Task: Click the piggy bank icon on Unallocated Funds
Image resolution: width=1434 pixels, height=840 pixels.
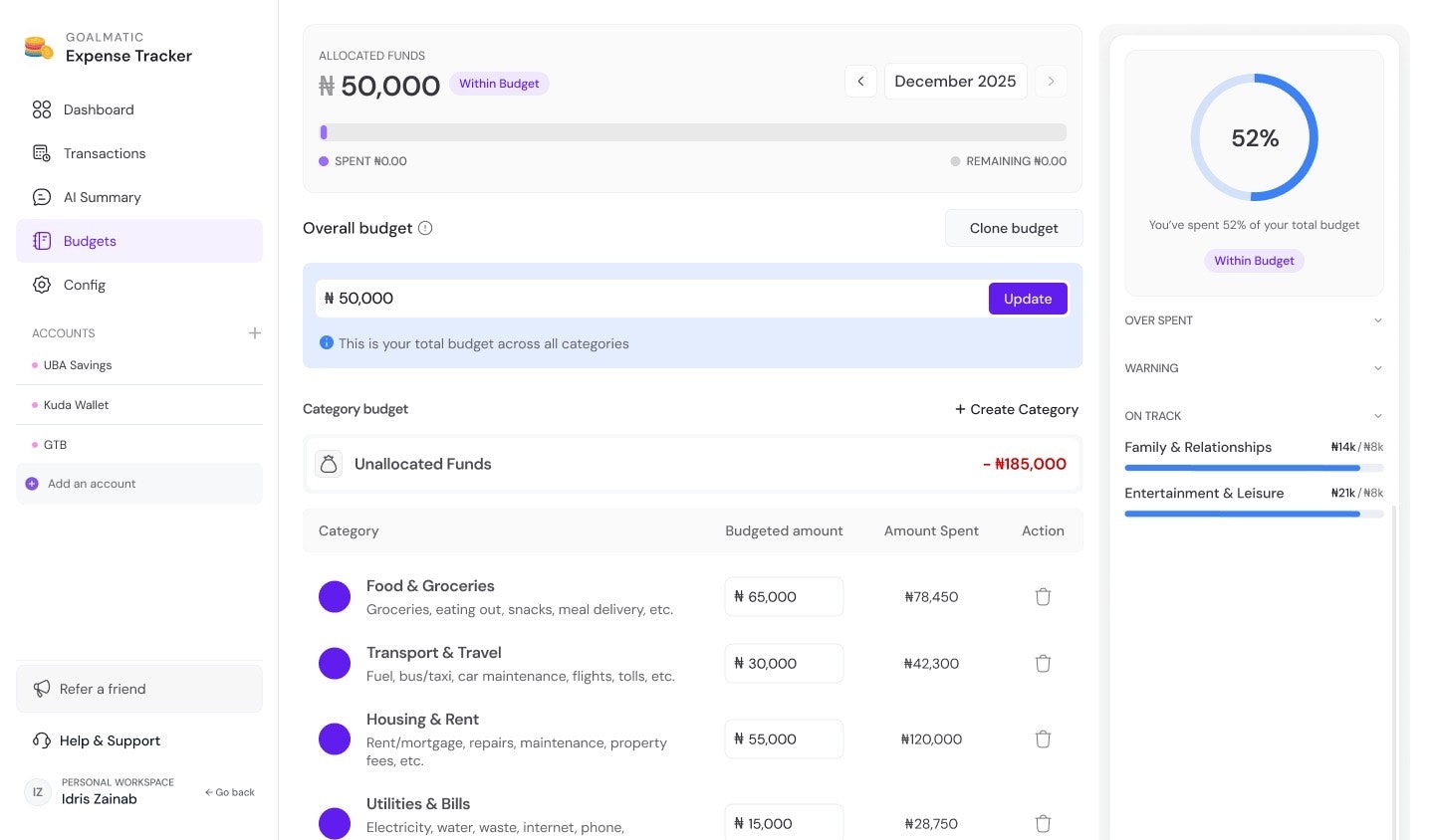Action: (329, 464)
